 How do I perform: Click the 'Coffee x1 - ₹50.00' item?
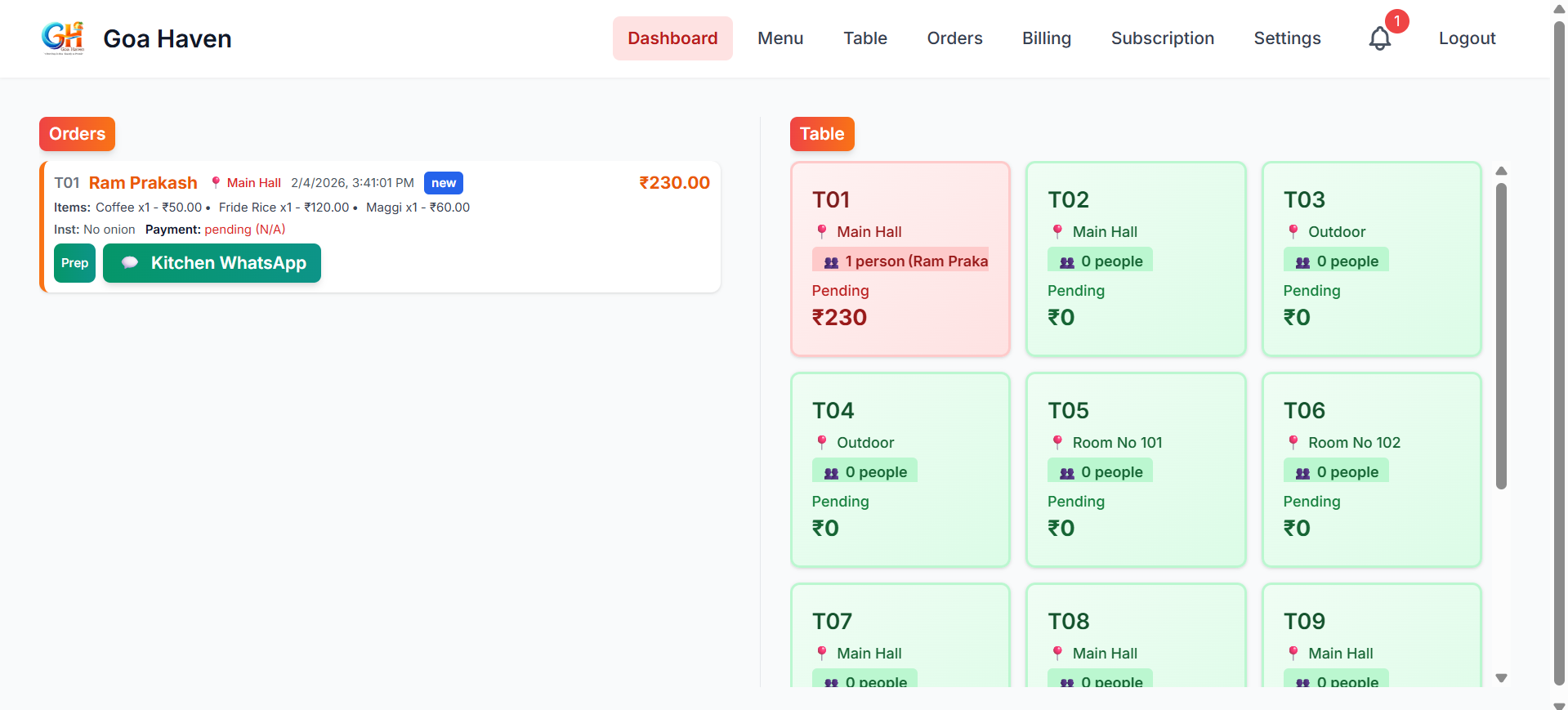tap(149, 208)
